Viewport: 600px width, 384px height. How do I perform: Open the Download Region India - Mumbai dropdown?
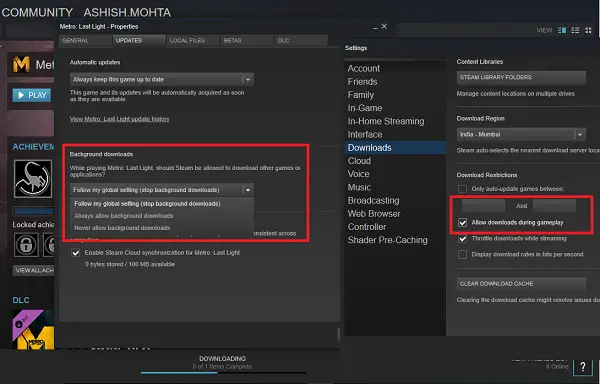coord(521,135)
